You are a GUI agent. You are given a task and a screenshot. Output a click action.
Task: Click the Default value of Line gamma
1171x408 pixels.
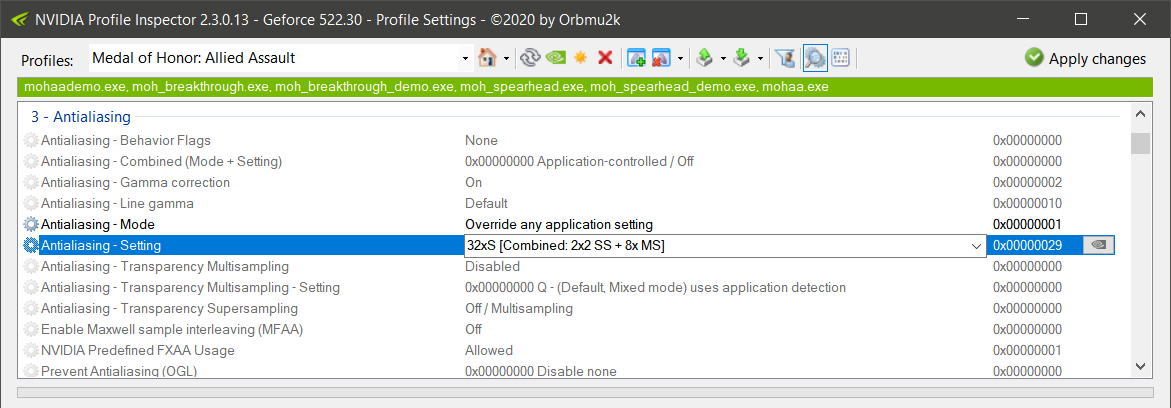486,203
